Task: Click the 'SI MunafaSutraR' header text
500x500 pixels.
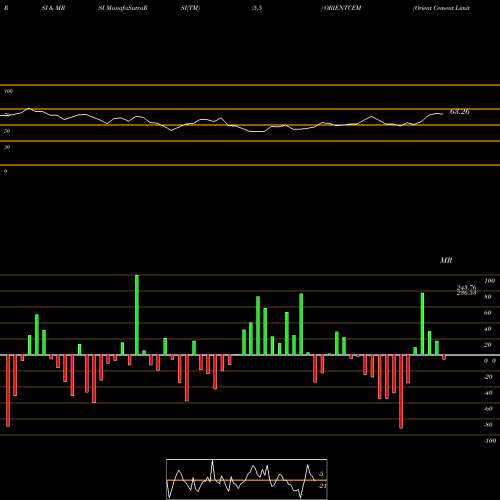Action: [x=123, y=8]
